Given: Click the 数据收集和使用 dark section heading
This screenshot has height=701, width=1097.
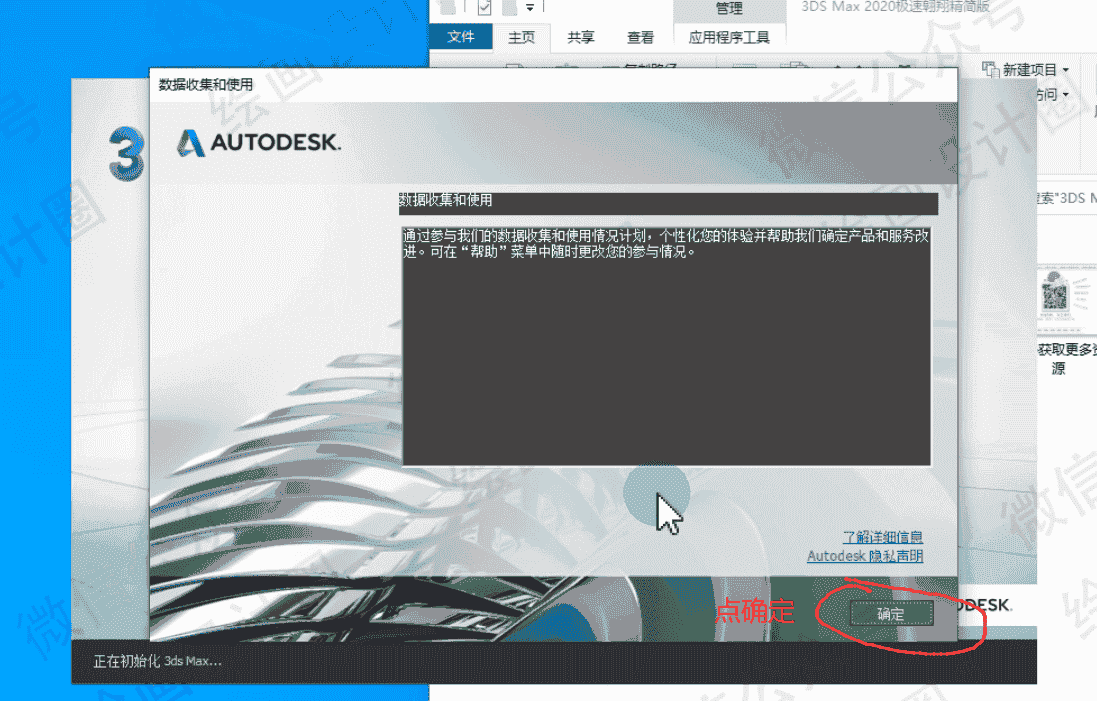Looking at the screenshot, I should tap(668, 203).
